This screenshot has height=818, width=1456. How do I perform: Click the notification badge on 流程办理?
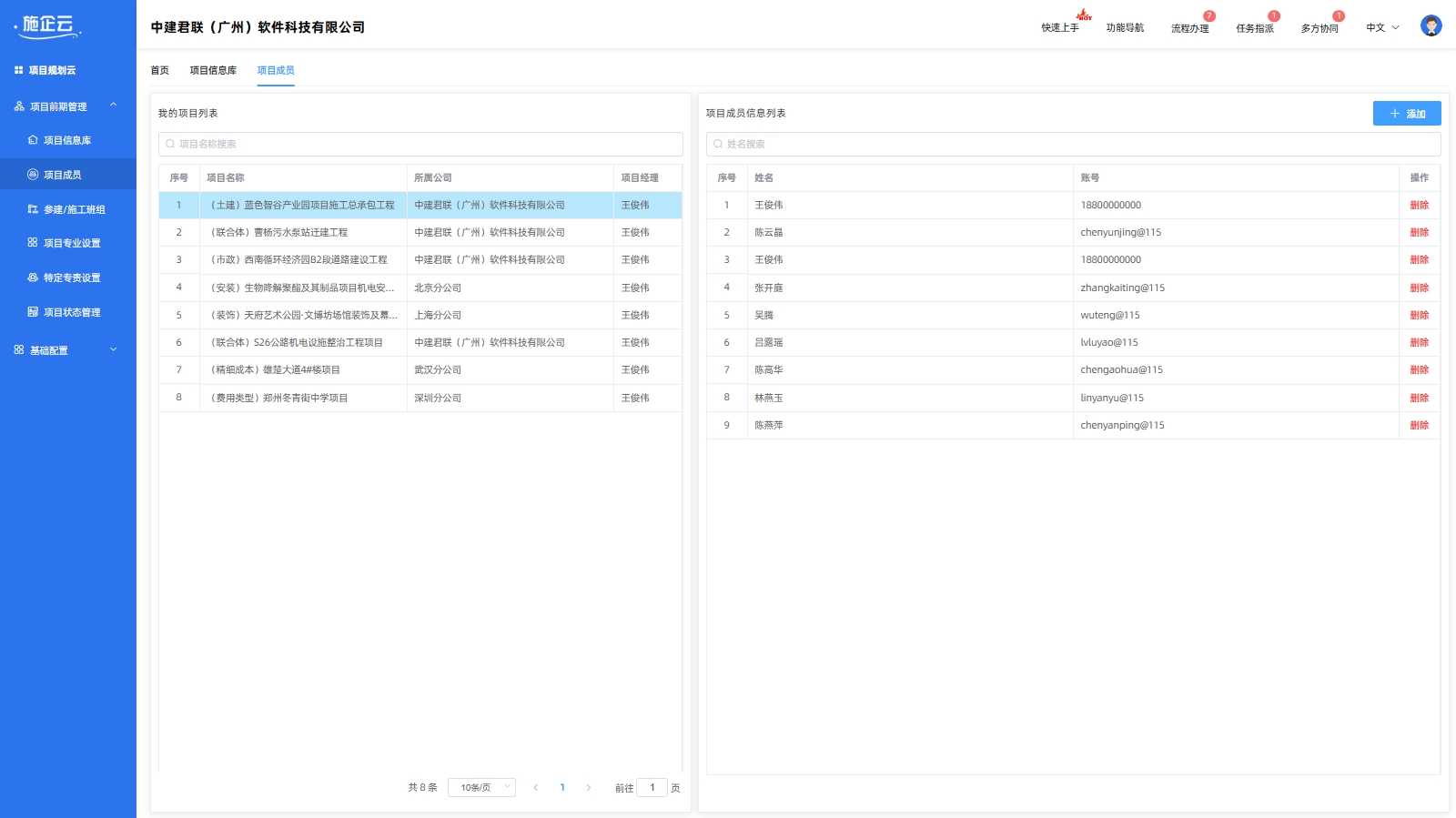point(1209,16)
